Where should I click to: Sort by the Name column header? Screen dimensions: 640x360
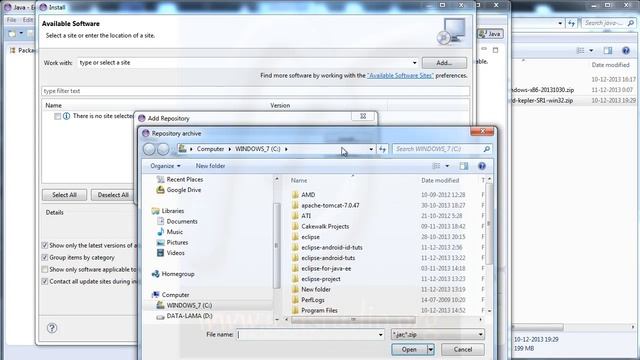coord(299,180)
